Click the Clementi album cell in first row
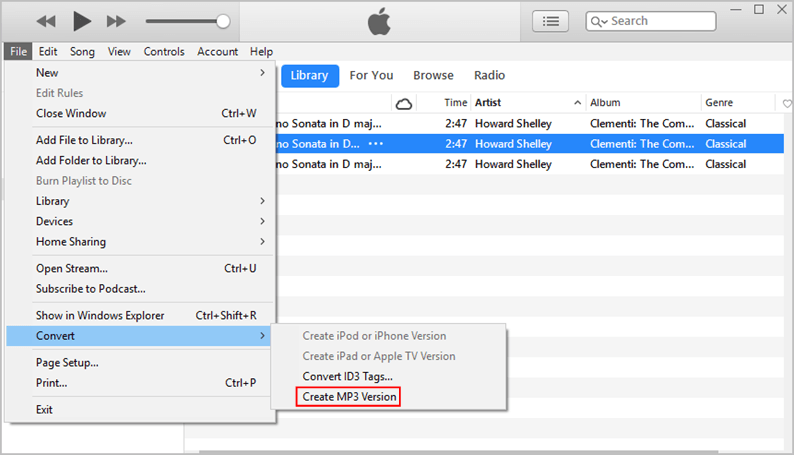 point(642,123)
